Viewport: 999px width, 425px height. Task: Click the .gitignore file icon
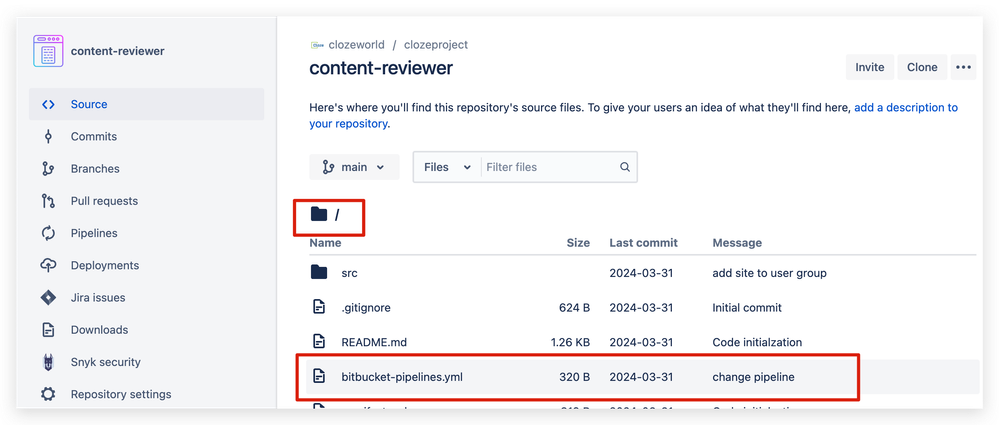coord(319,308)
